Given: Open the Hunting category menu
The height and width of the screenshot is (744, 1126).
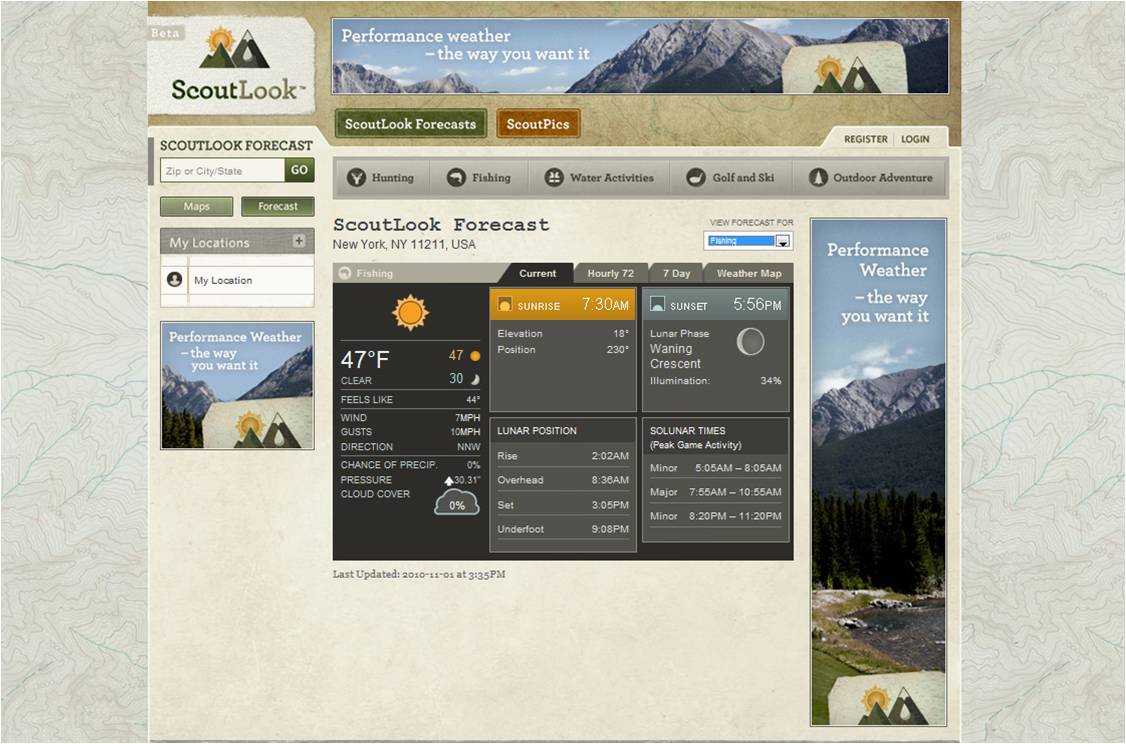Looking at the screenshot, I should click(x=381, y=177).
